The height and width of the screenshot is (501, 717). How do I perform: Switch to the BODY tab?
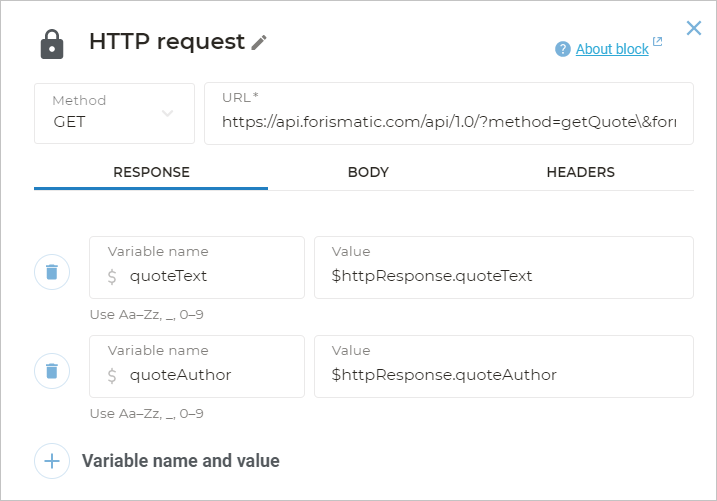[368, 172]
